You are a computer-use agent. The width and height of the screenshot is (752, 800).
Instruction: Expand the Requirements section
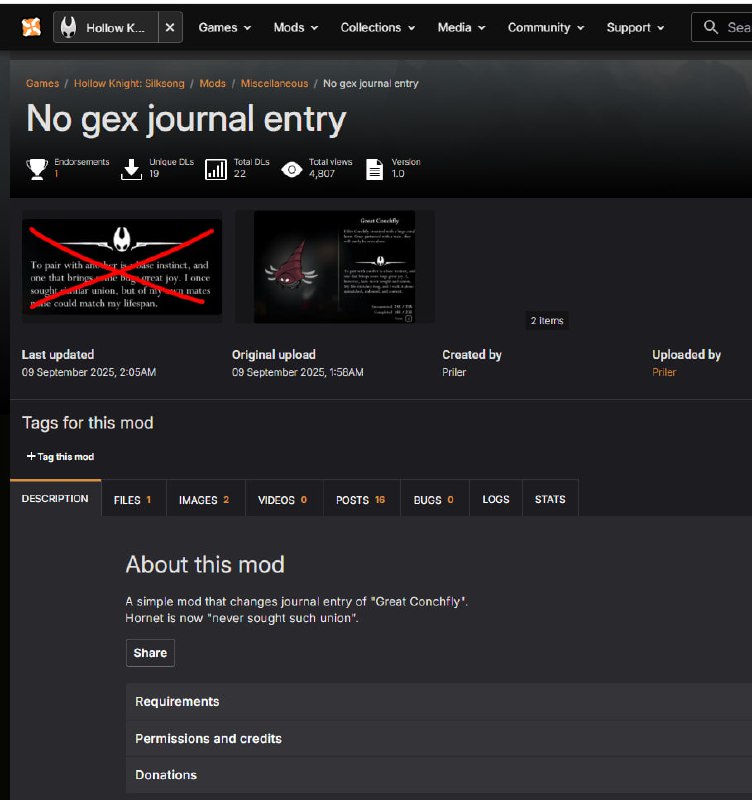[178, 702]
